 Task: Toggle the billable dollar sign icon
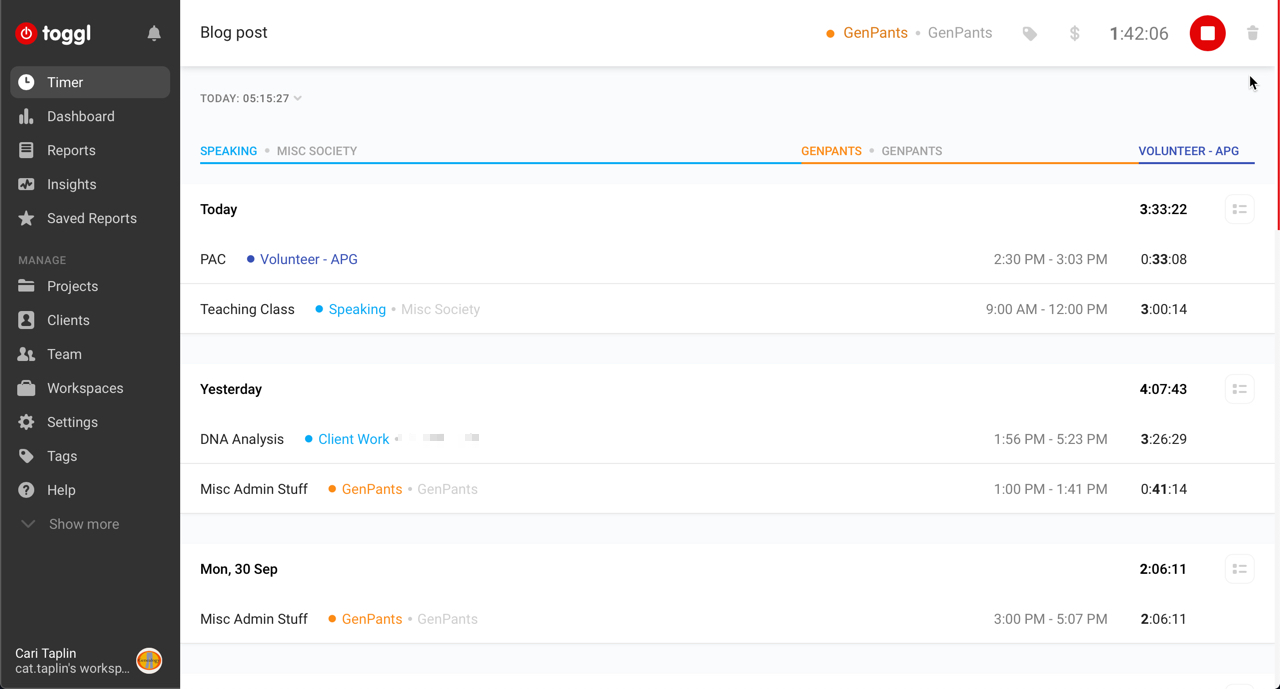tap(1074, 34)
